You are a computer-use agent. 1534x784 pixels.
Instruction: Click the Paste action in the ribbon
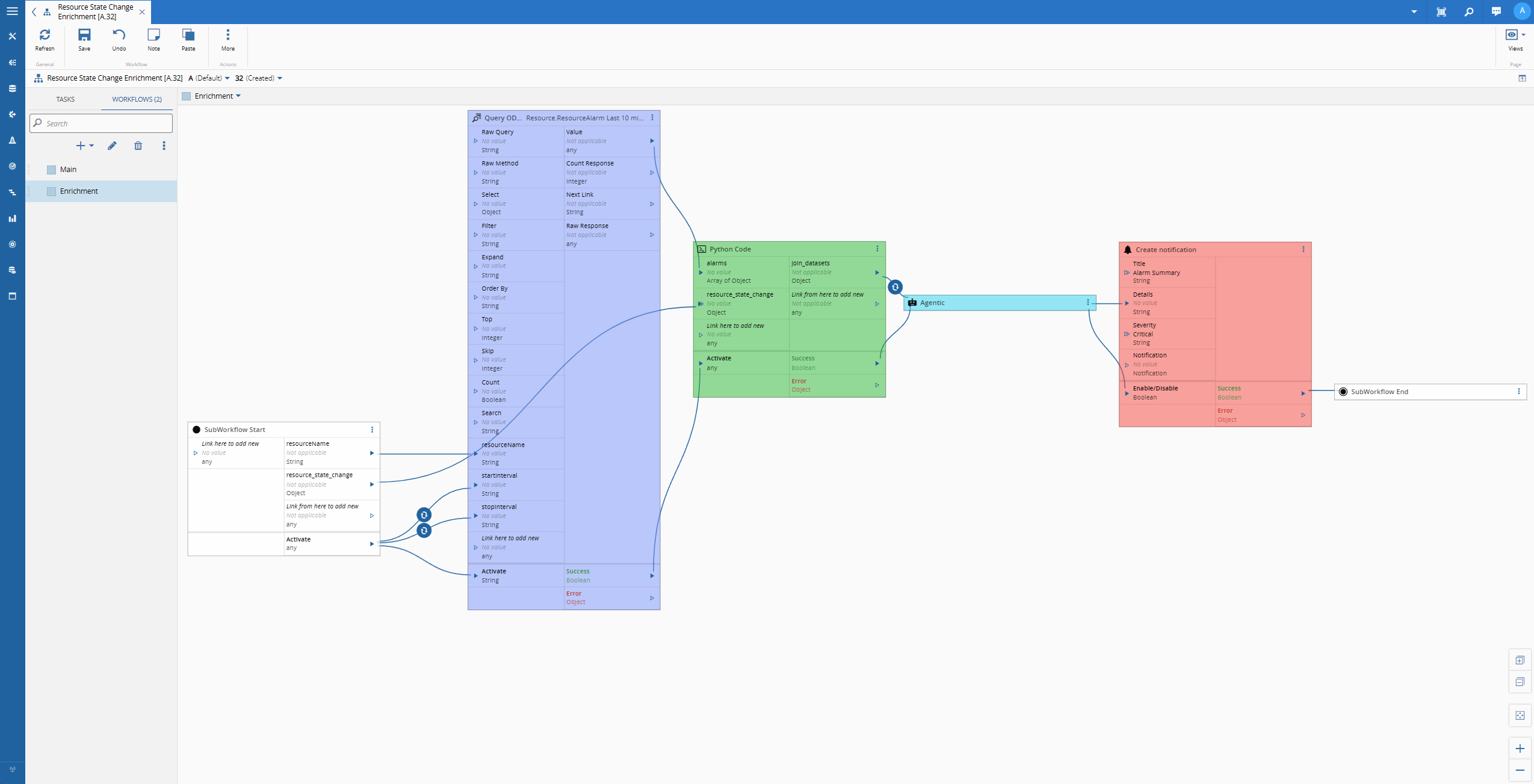[188, 40]
